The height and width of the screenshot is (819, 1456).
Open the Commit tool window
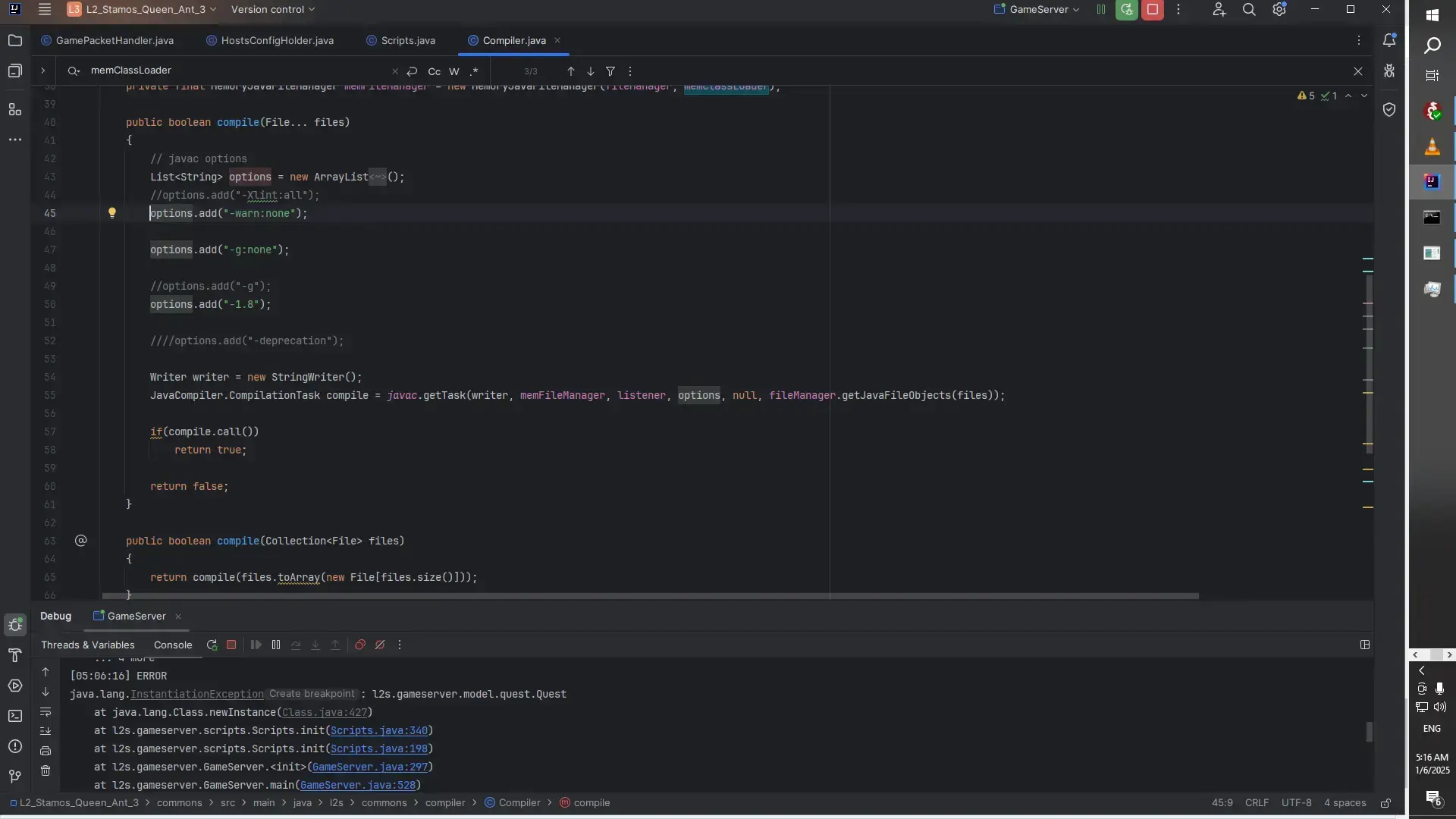point(15,71)
